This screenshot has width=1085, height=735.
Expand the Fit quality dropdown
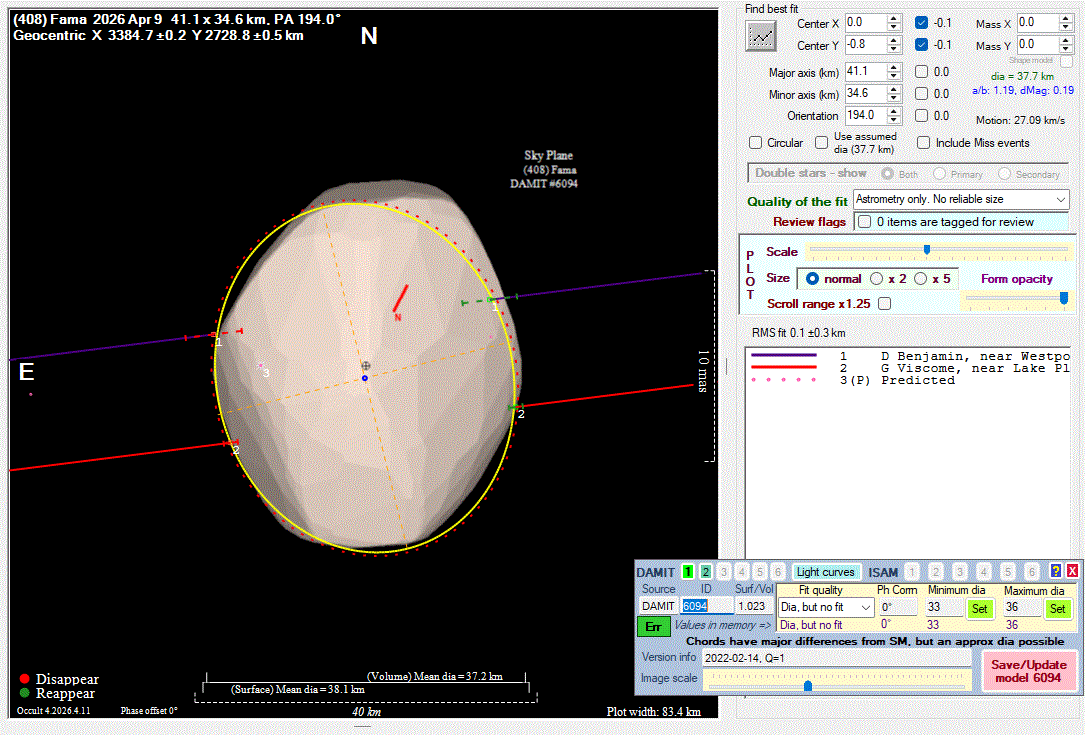[x=864, y=608]
